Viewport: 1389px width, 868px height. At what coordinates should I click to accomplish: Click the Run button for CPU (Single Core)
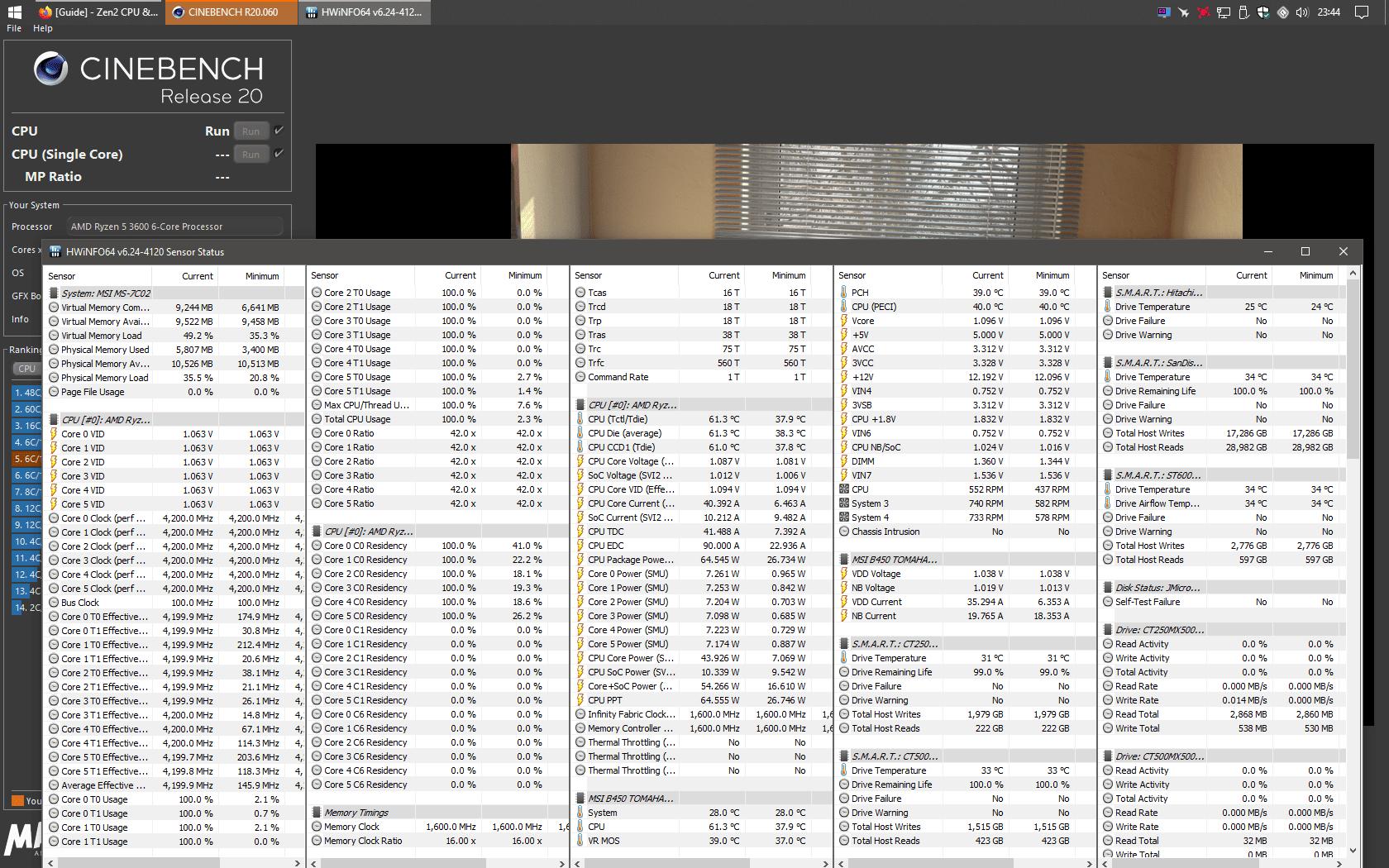coord(251,154)
